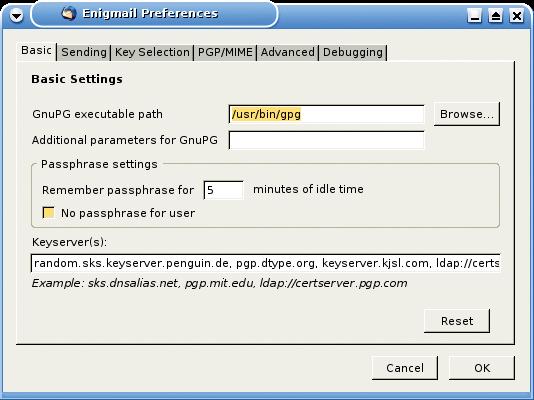
Task: Browse for the GnuPG executable
Action: (x=467, y=114)
